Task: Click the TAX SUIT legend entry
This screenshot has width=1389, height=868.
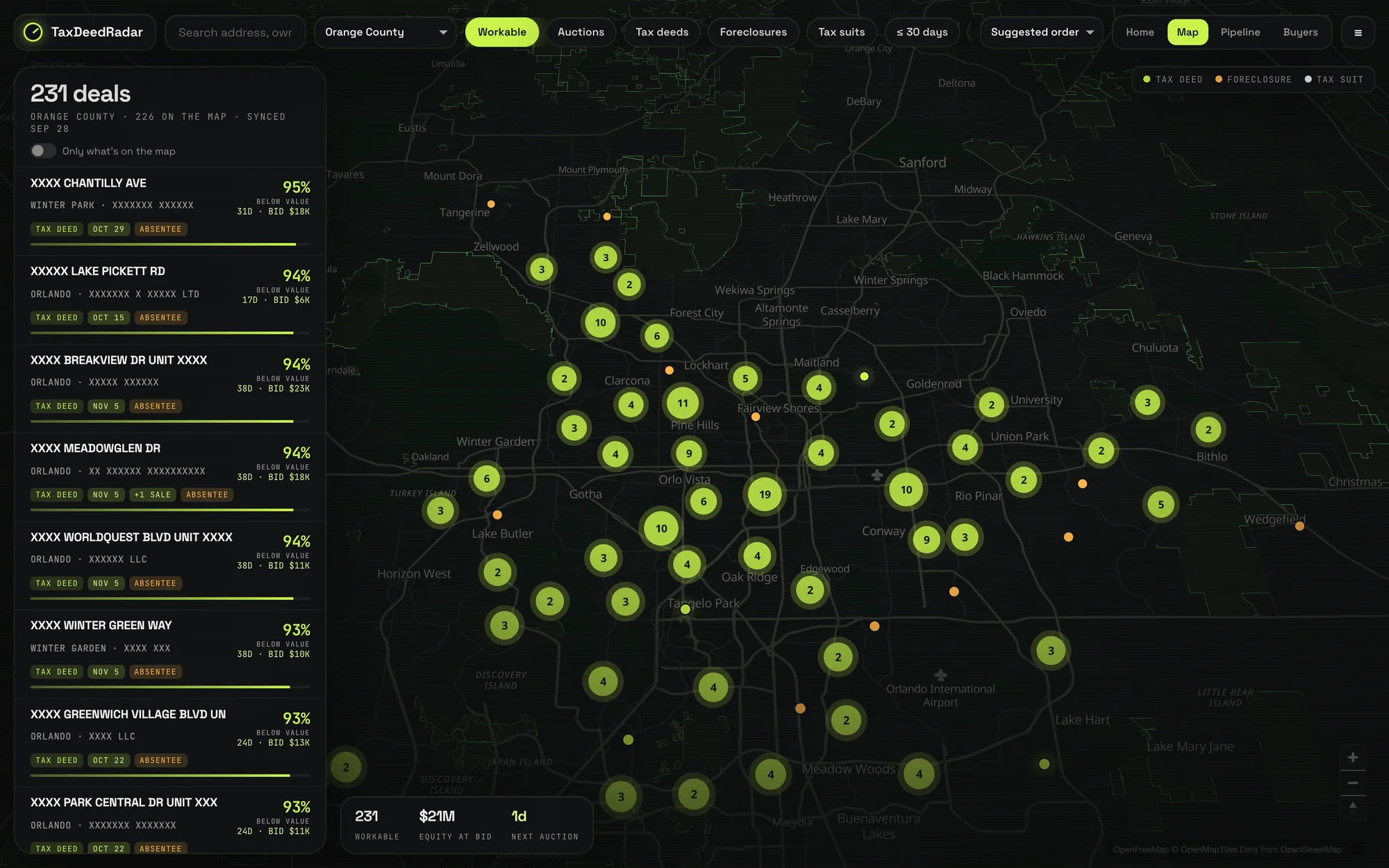Action: (1333, 79)
